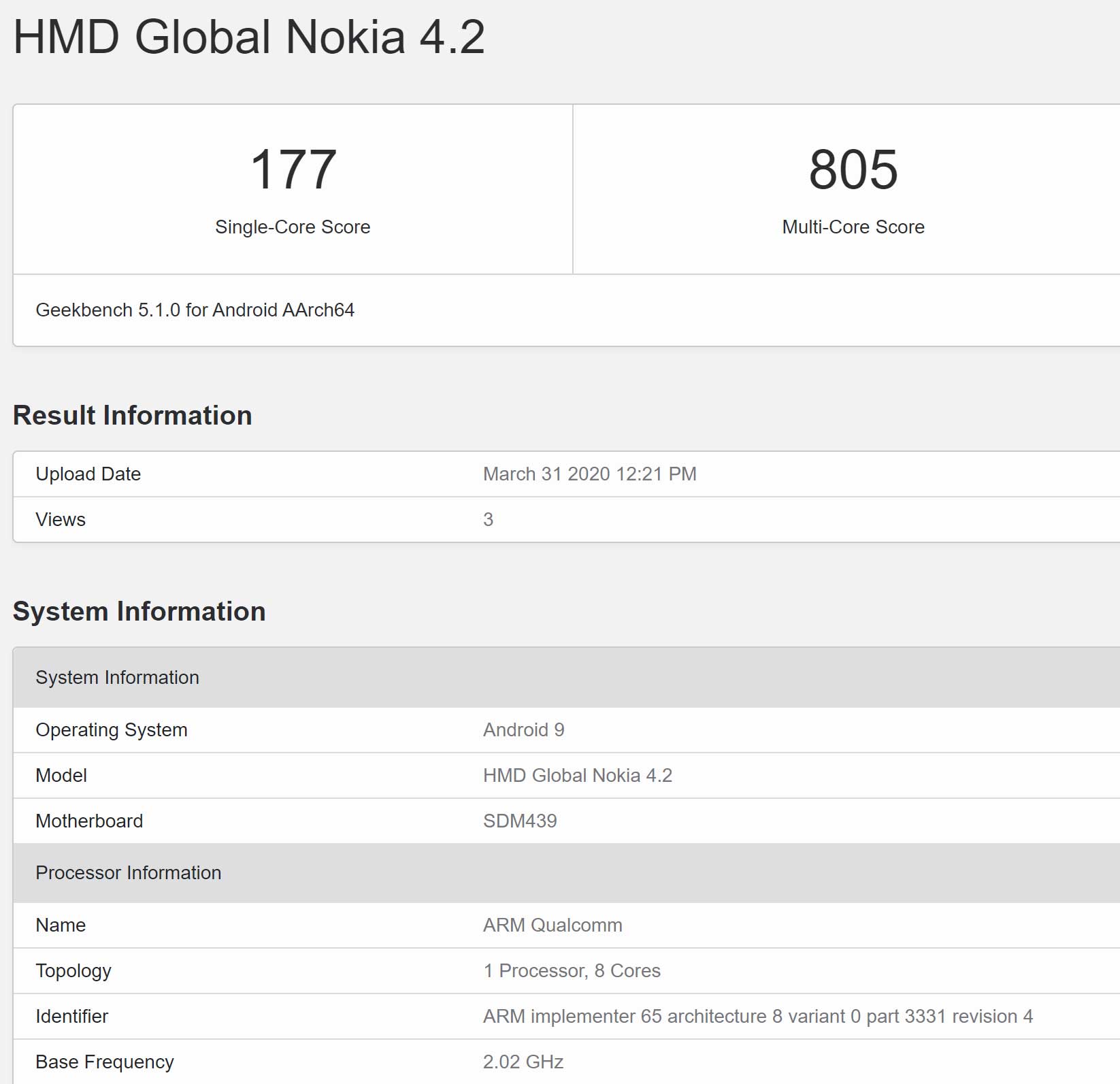Select the Single-Core Score label
This screenshot has height=1084, width=1120.
click(x=293, y=227)
